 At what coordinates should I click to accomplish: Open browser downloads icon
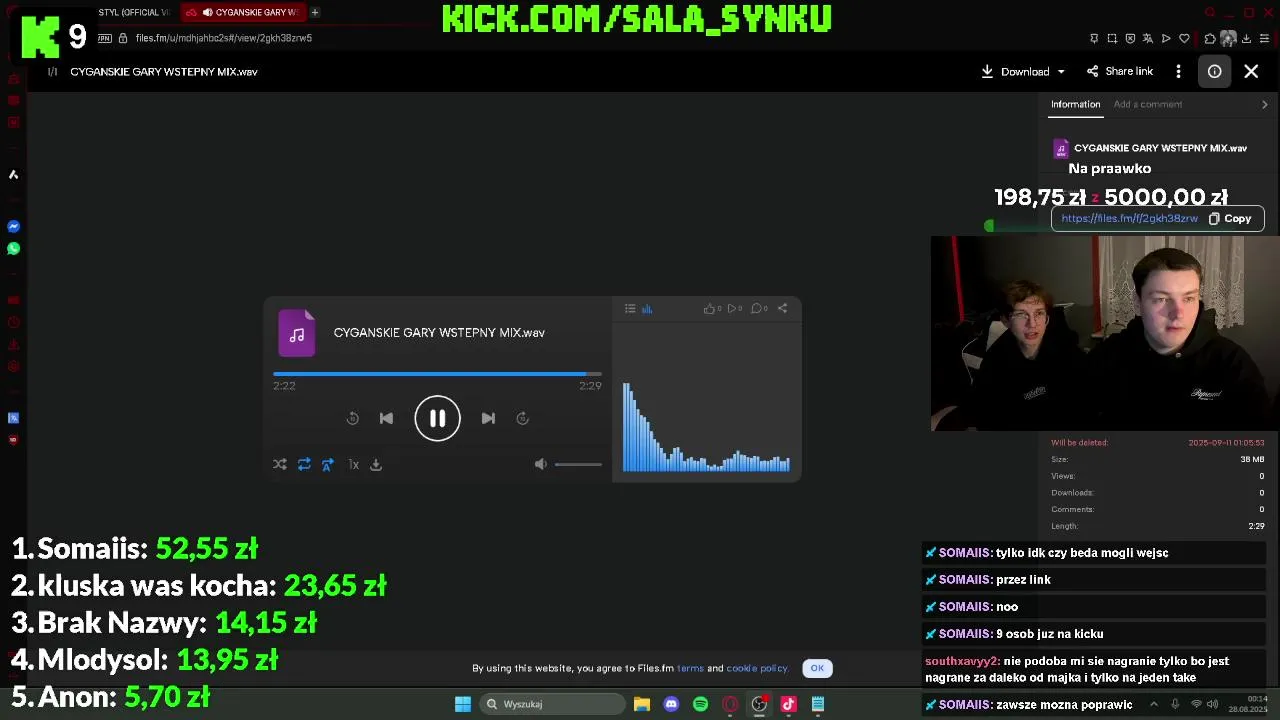[x=1246, y=38]
